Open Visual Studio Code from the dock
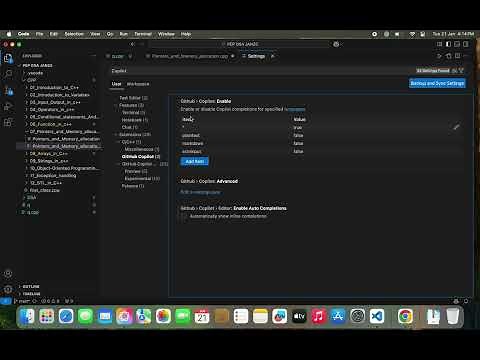Viewport: 480px width, 360px height. pyautogui.click(x=377, y=316)
